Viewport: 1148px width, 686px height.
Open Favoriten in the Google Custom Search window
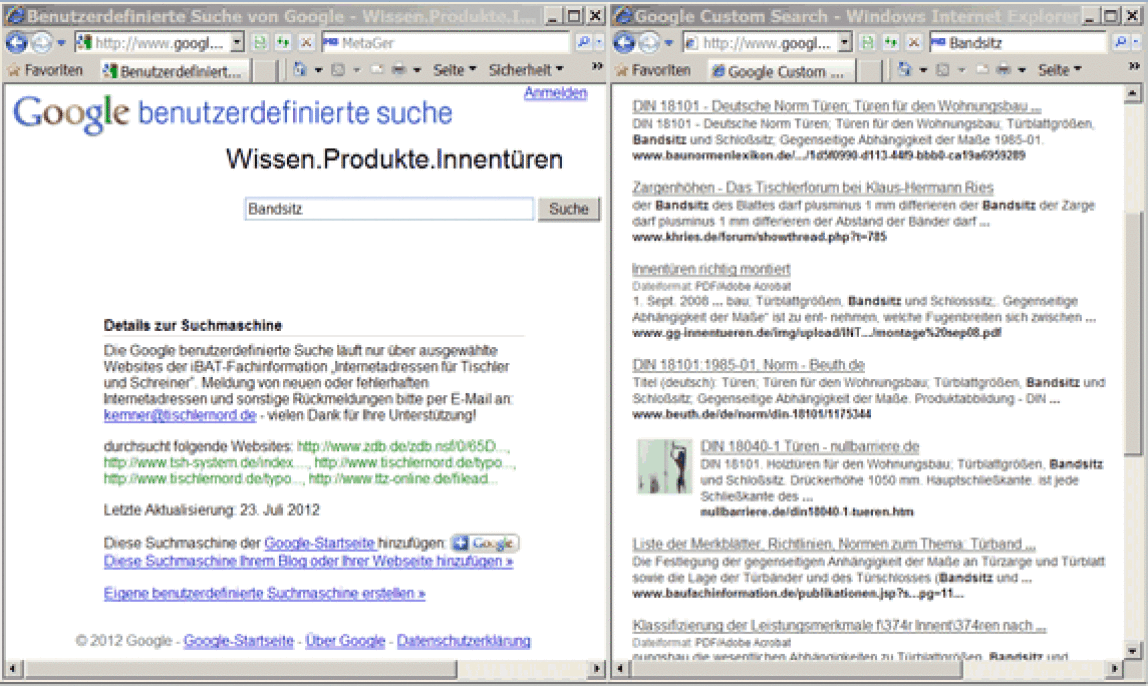(653, 70)
